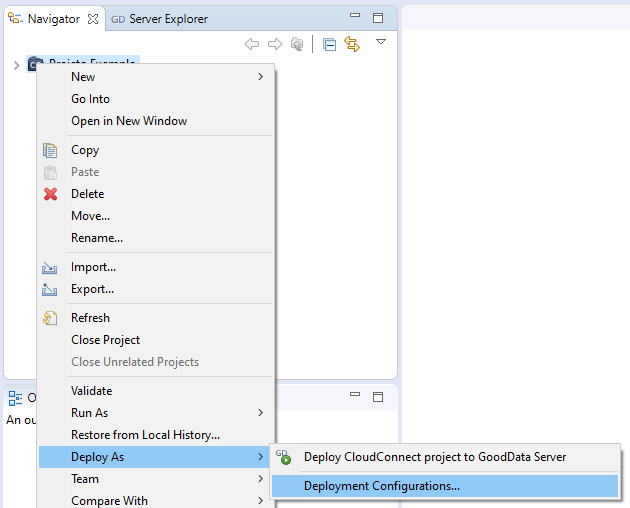Click the Copy icon in the menu
Screen dimensions: 630x508
point(50,150)
